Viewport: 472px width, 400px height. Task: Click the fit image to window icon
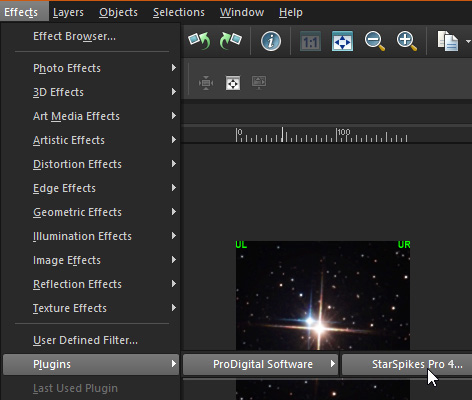(342, 42)
